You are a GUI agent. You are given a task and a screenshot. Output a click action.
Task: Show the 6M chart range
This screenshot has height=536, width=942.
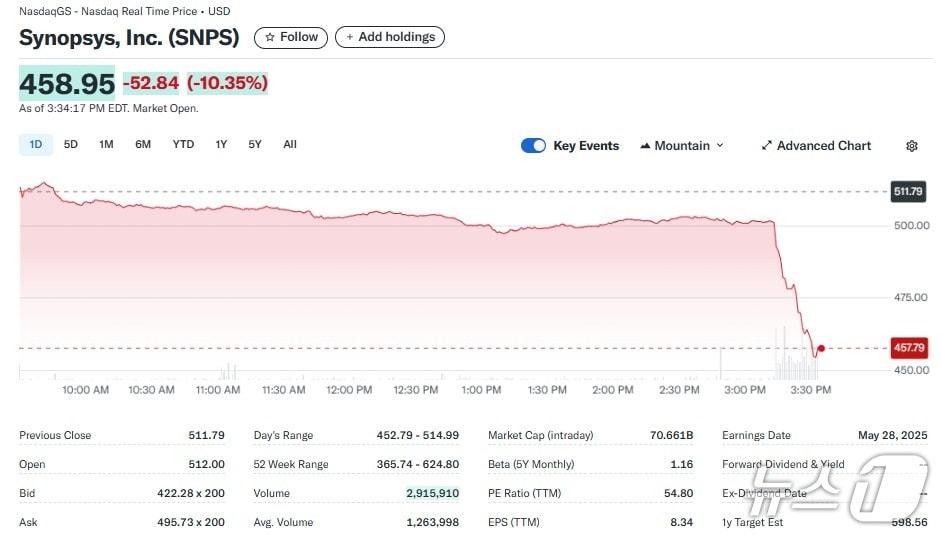click(143, 145)
